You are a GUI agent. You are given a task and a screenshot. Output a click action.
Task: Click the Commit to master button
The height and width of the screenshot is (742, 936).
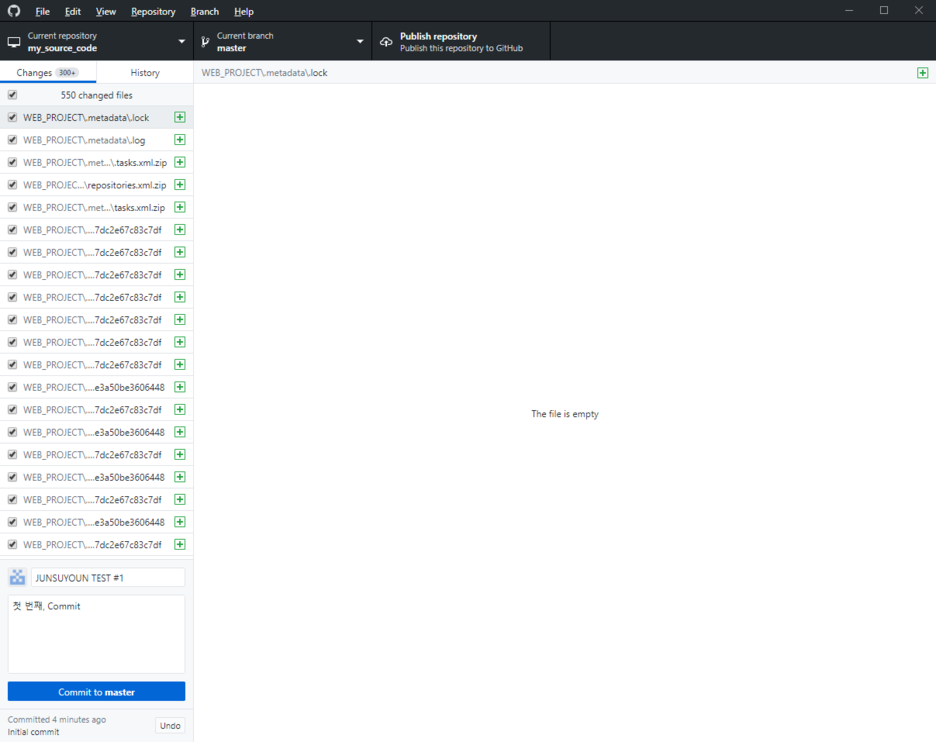pyautogui.click(x=96, y=691)
